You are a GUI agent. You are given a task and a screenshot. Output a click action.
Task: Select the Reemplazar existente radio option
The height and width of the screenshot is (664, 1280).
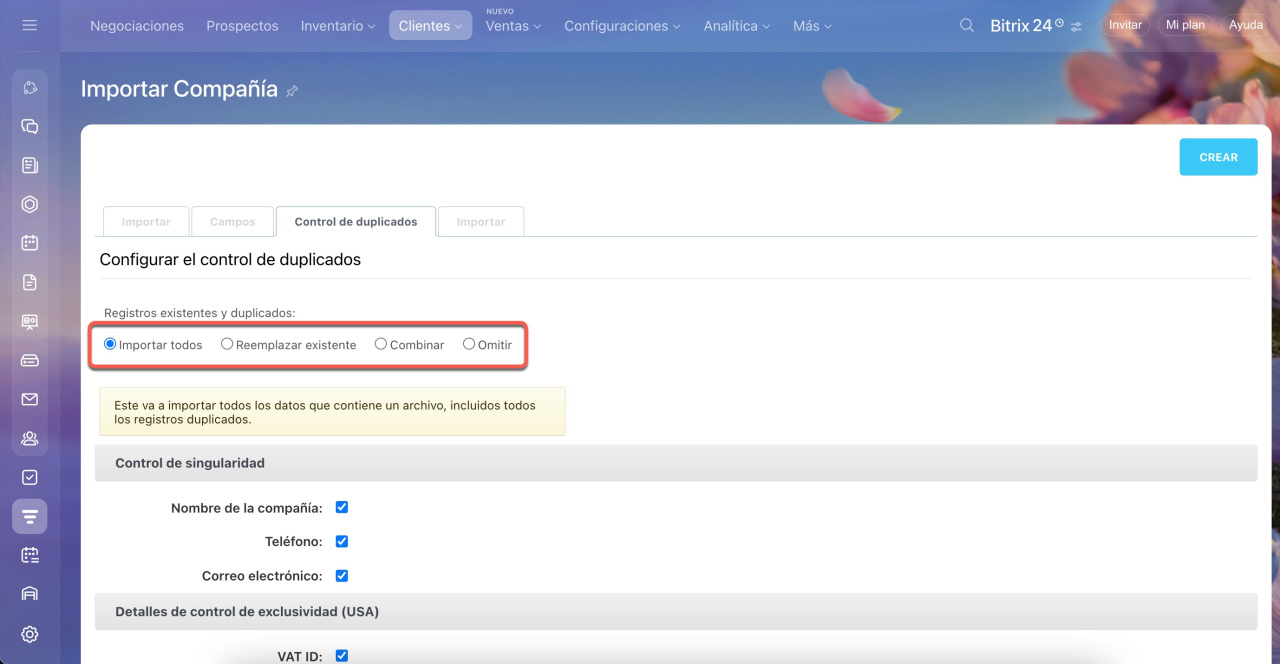(x=227, y=344)
